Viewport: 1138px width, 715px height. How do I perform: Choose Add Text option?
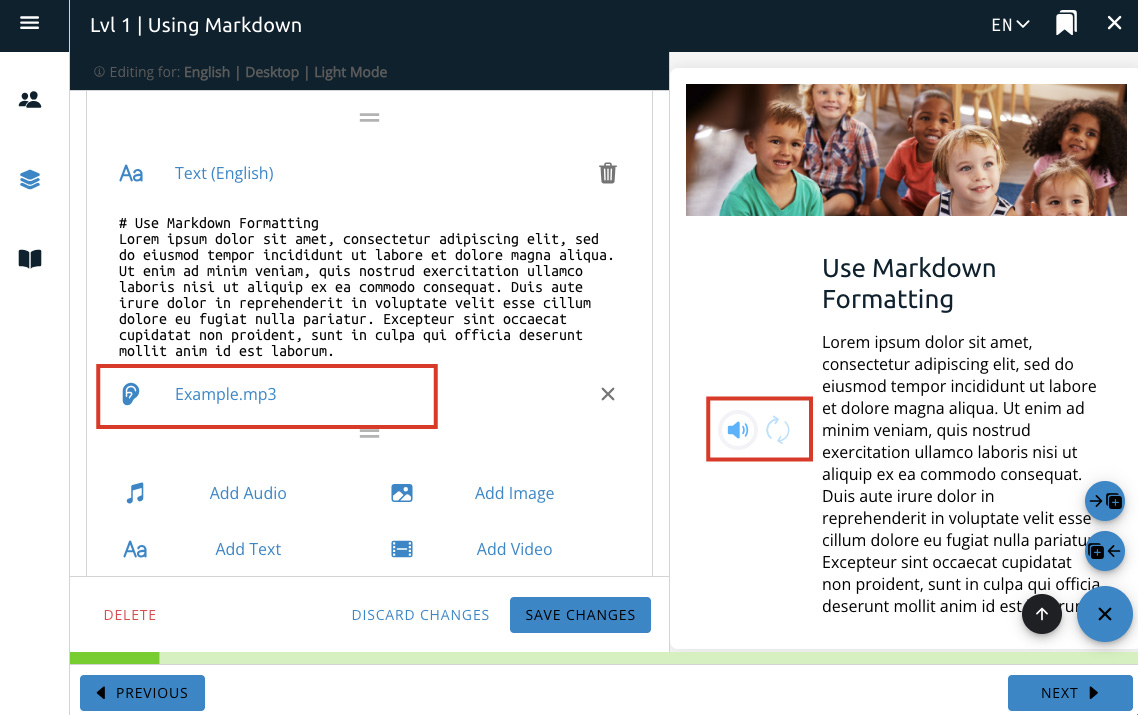click(248, 549)
